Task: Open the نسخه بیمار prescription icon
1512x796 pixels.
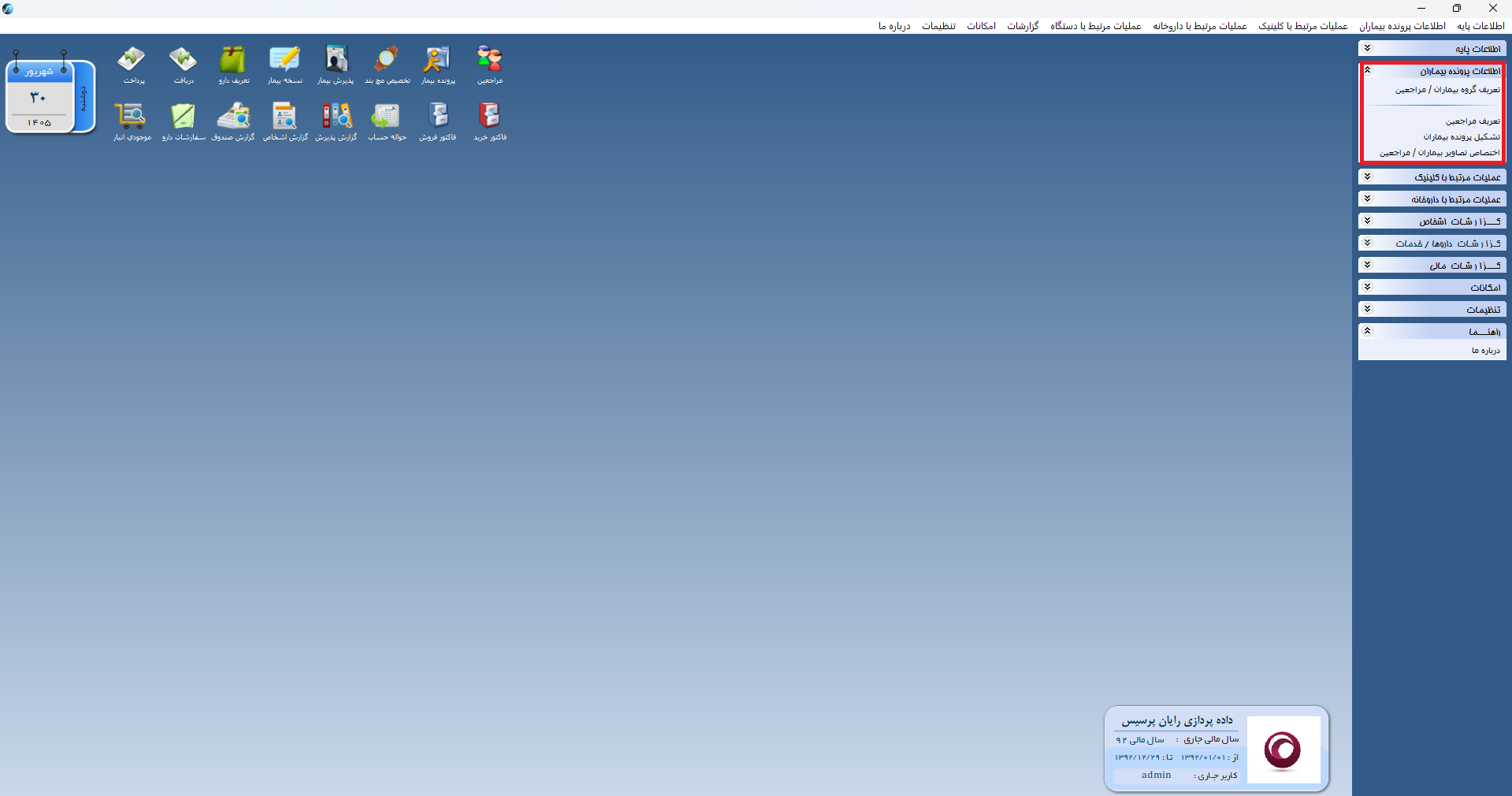Action: tap(284, 65)
